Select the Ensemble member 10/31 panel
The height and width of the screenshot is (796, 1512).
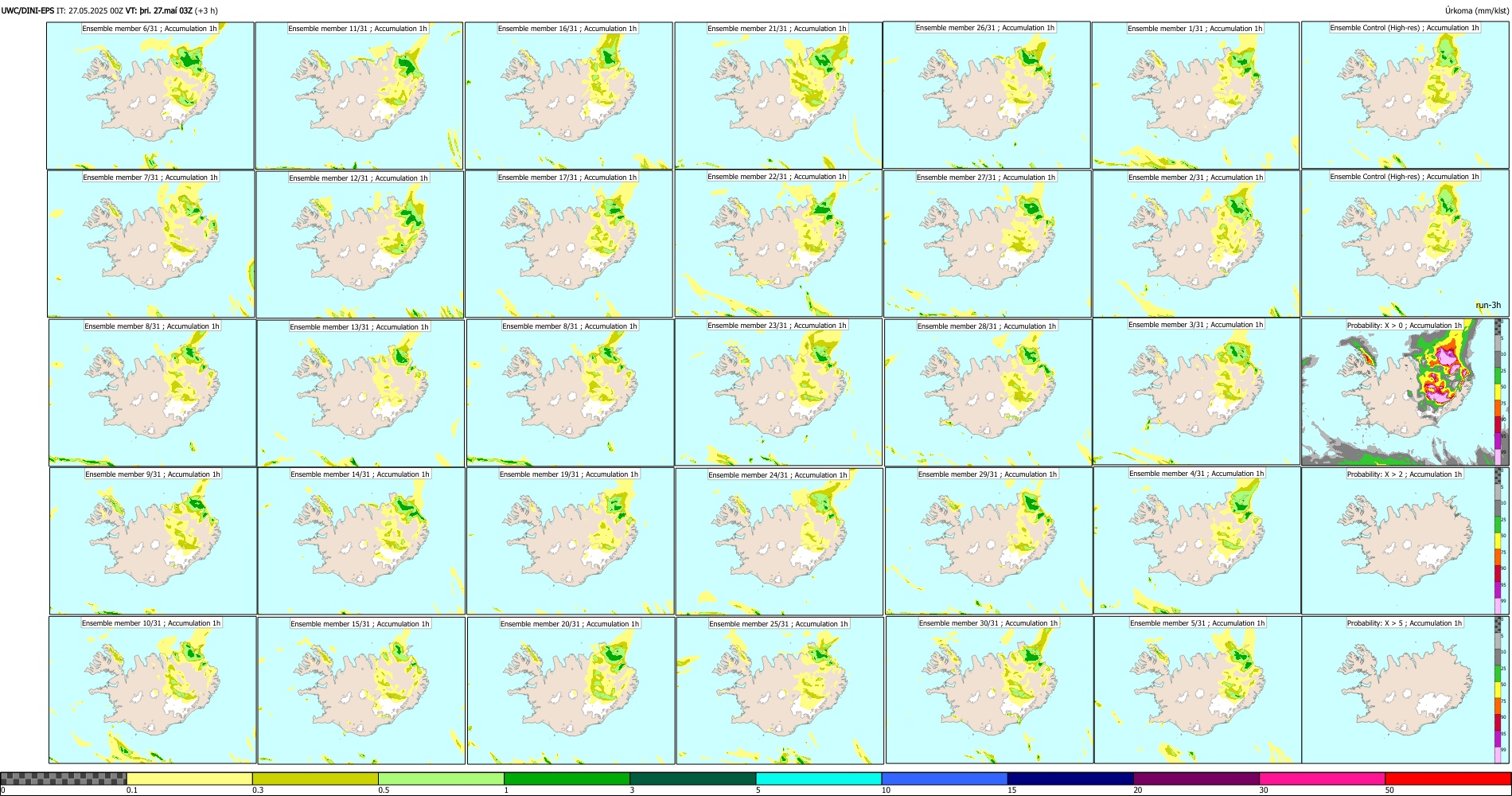(153, 690)
